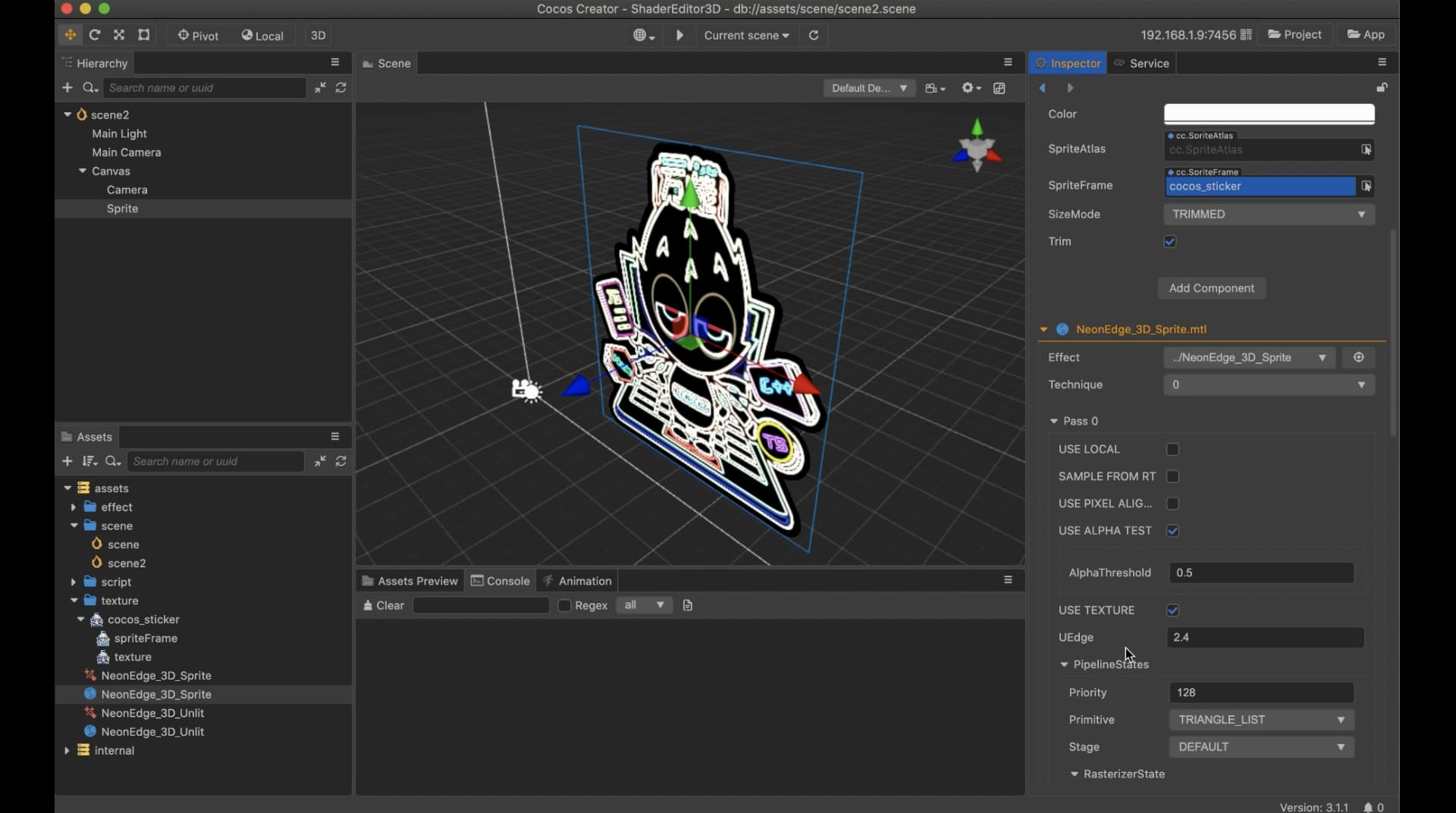The width and height of the screenshot is (1456, 813).
Task: Select the Move transform tool
Action: coord(70,35)
